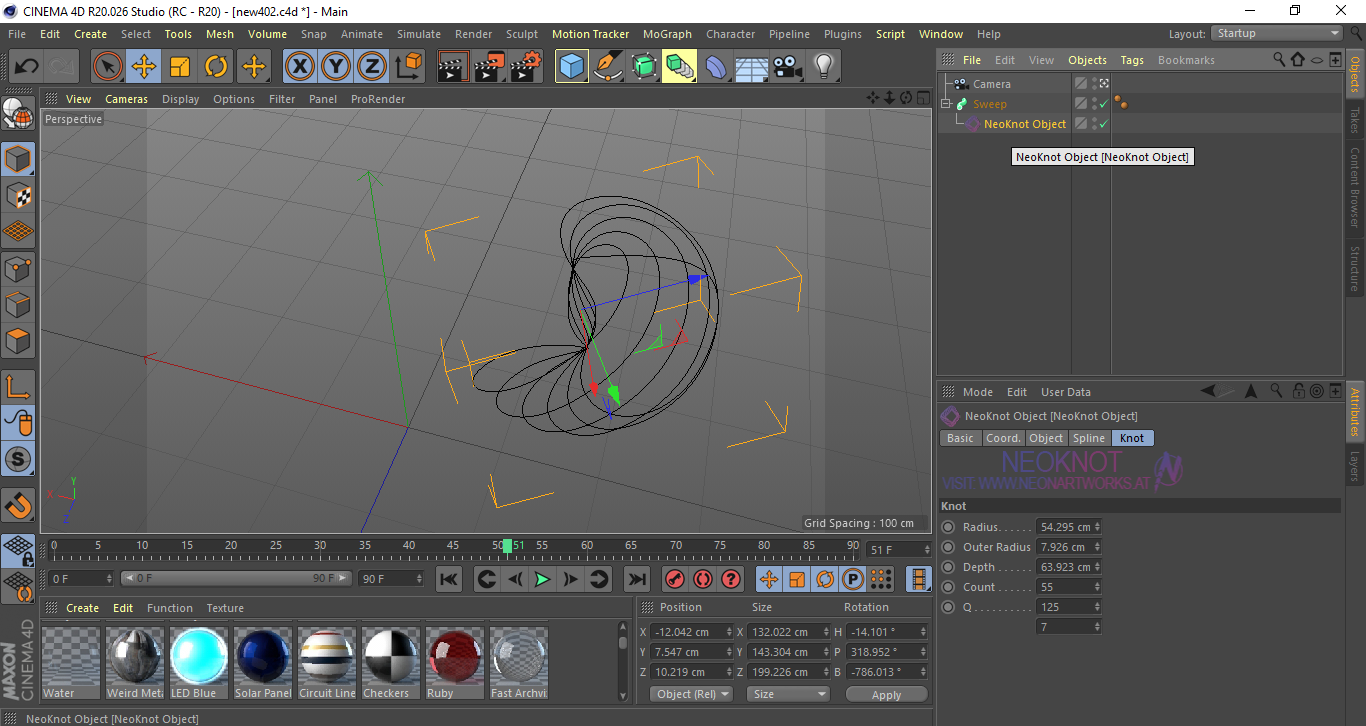The width and height of the screenshot is (1366, 726).
Task: Toggle Position keyframe recording
Action: 769,579
